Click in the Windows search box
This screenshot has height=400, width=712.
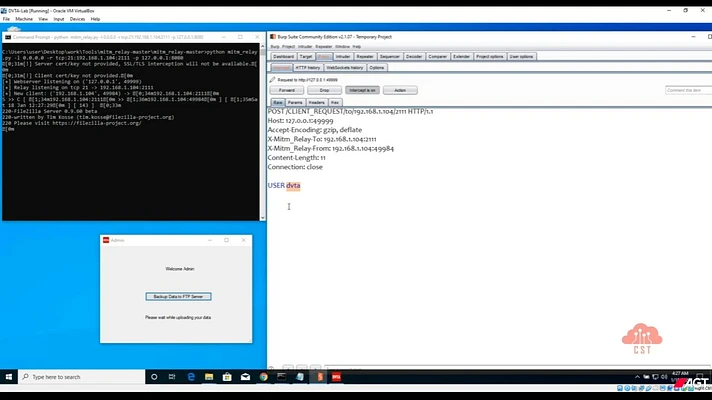(x=82, y=377)
